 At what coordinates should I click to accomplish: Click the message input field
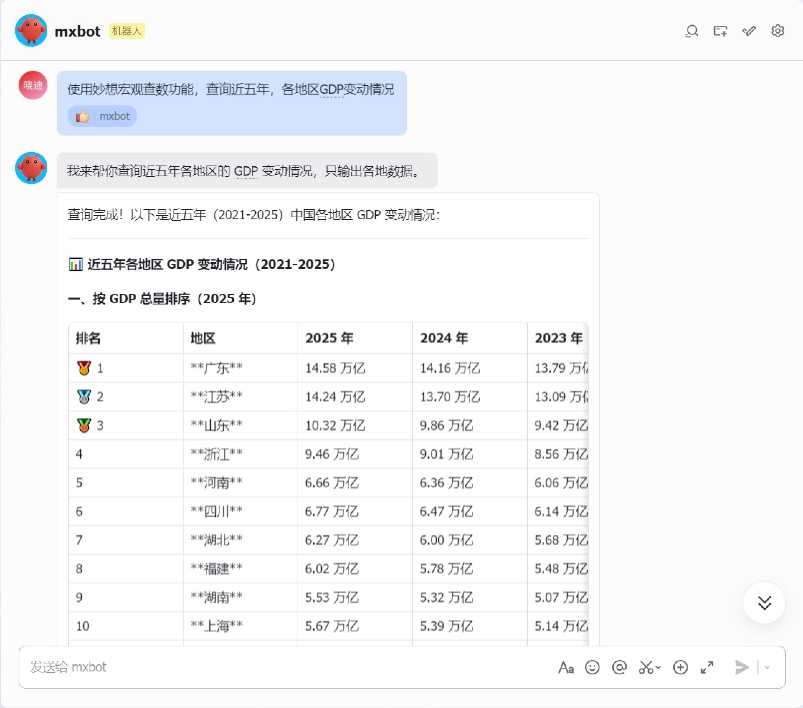(x=280, y=667)
